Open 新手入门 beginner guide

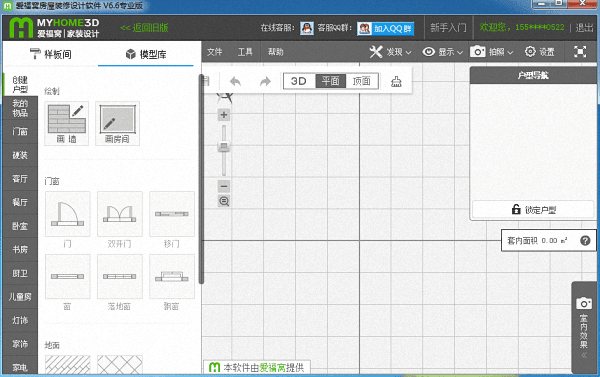(448, 28)
